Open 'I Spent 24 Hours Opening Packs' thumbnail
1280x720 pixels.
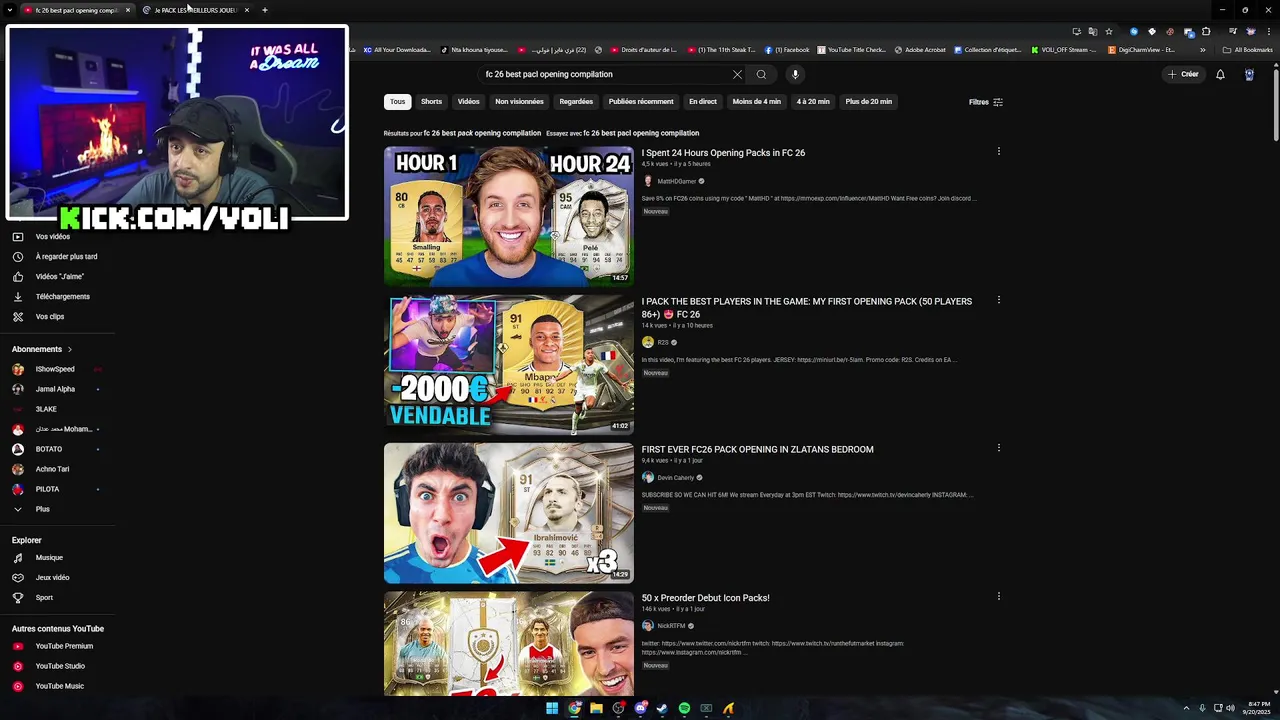pyautogui.click(x=509, y=217)
